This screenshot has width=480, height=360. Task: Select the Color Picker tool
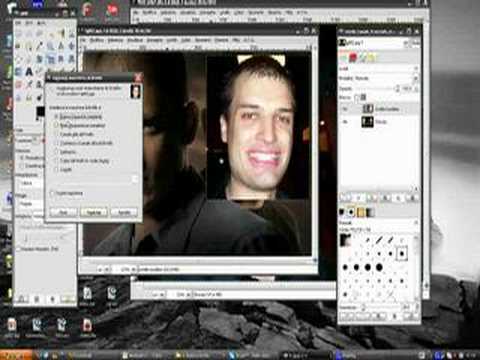click(39, 45)
